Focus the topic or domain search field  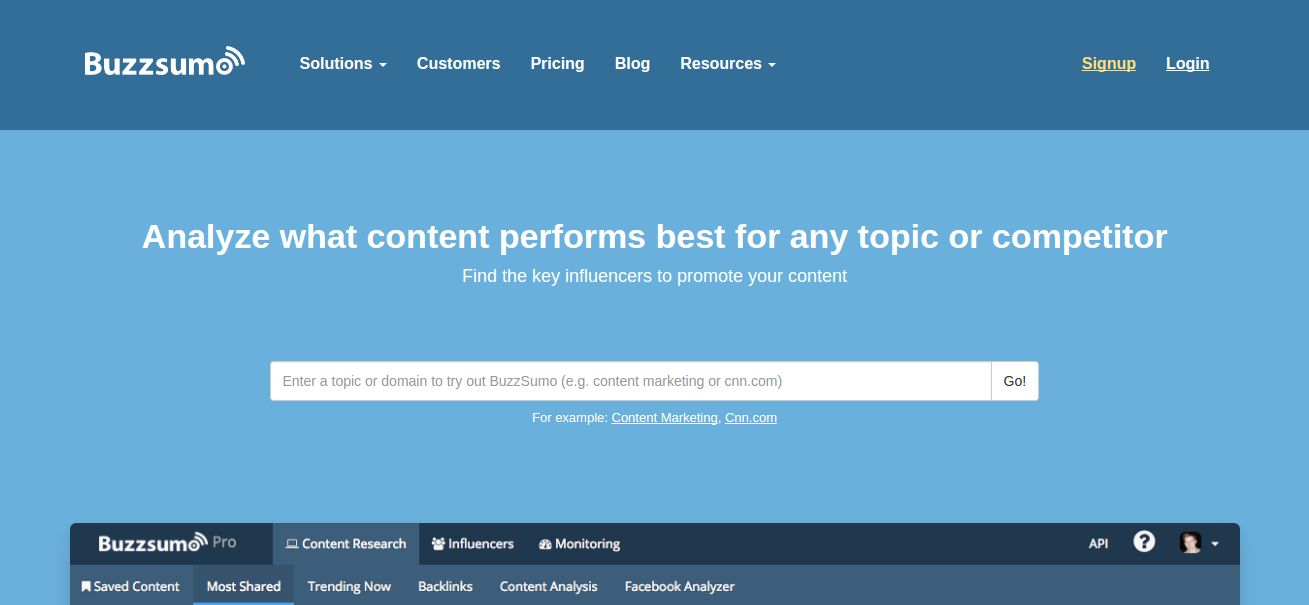click(x=631, y=381)
